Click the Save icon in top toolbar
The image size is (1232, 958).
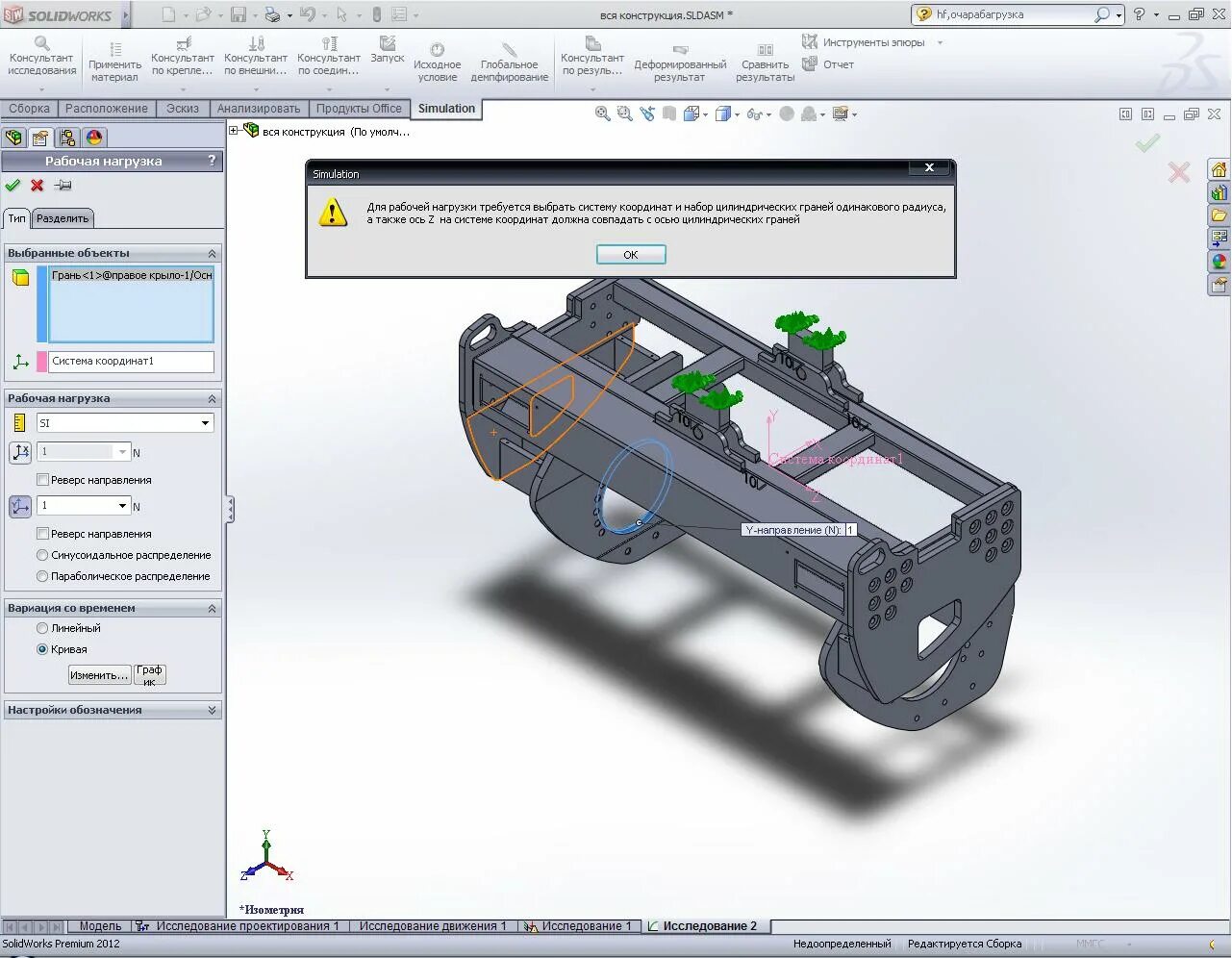[238, 14]
